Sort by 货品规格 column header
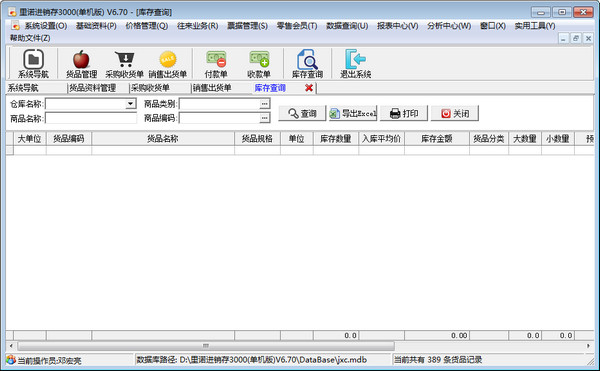This screenshot has height=371, width=600. 257,138
